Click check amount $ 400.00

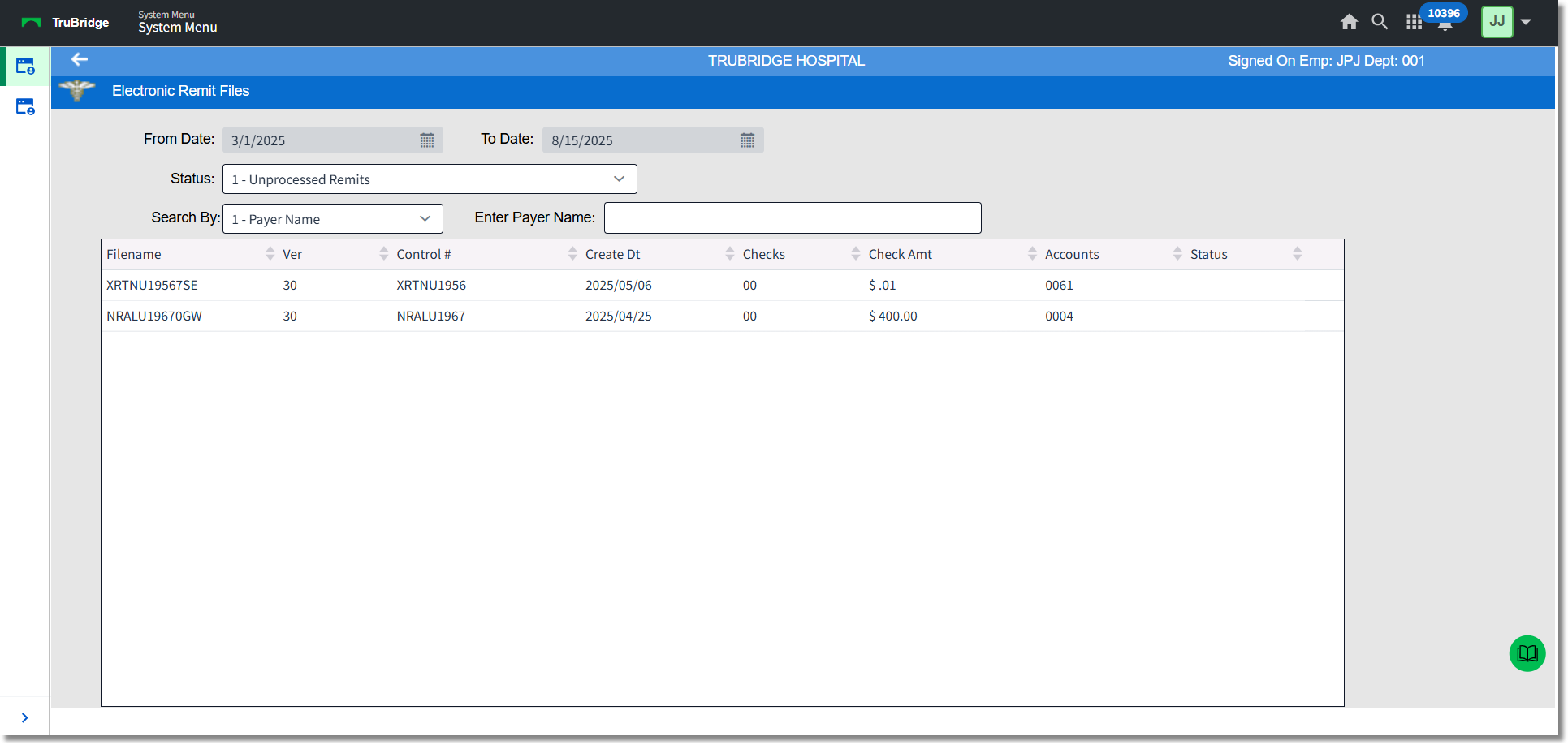[x=893, y=316]
